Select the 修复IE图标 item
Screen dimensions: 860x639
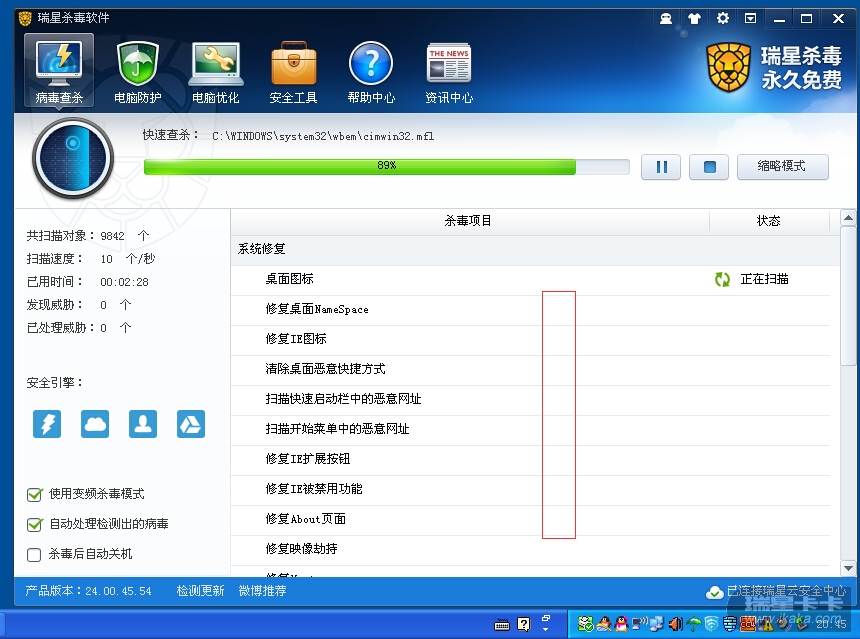[530, 339]
